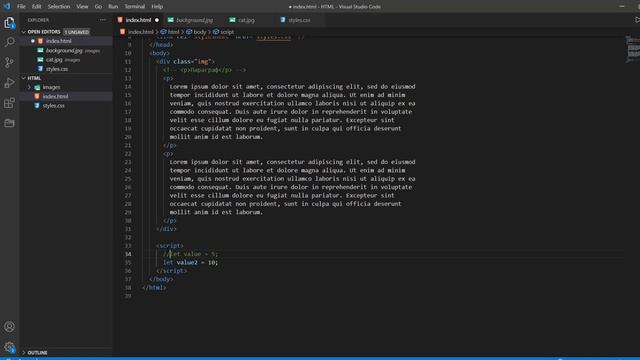Collapse the HTML folder section
Screen dimensions: 640x360
[x=34, y=78]
